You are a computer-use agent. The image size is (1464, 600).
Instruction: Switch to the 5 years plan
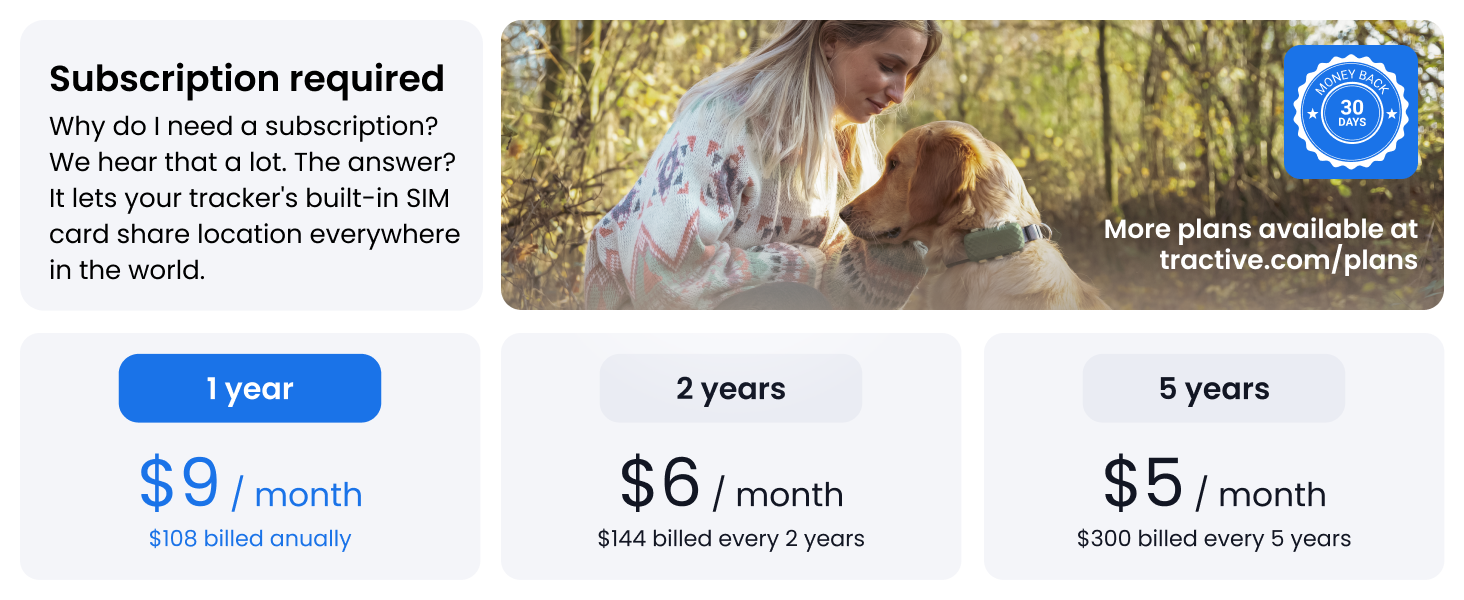(1213, 388)
